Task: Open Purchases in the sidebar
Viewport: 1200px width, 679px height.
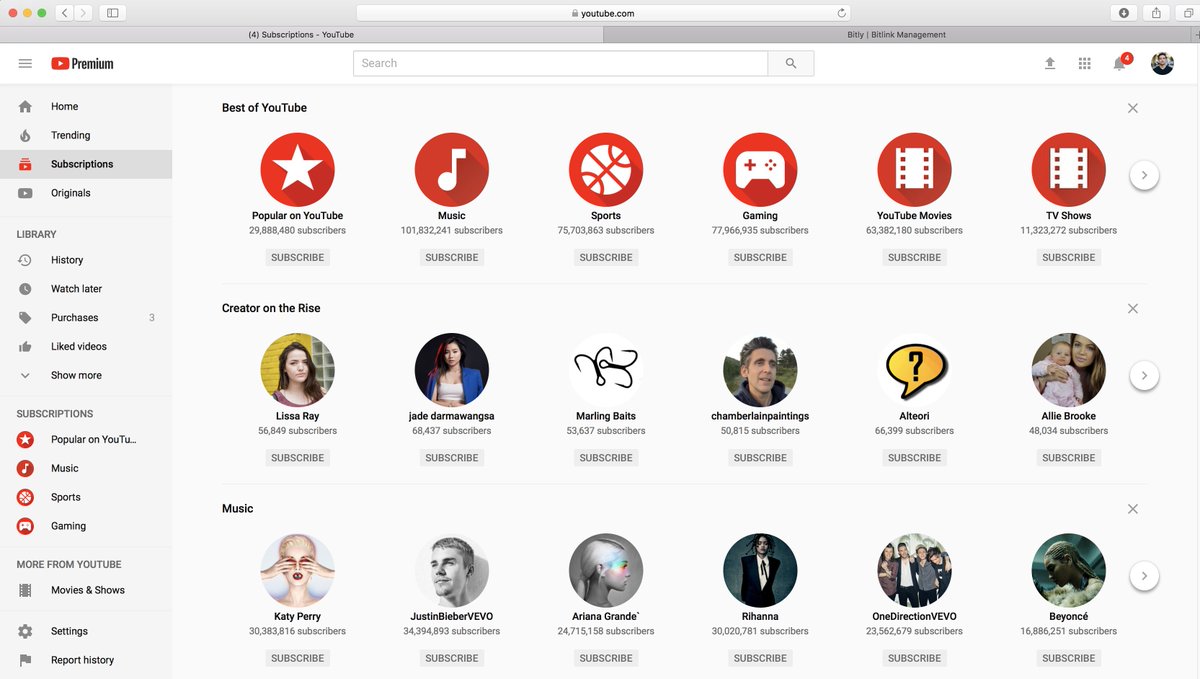Action: point(86,318)
